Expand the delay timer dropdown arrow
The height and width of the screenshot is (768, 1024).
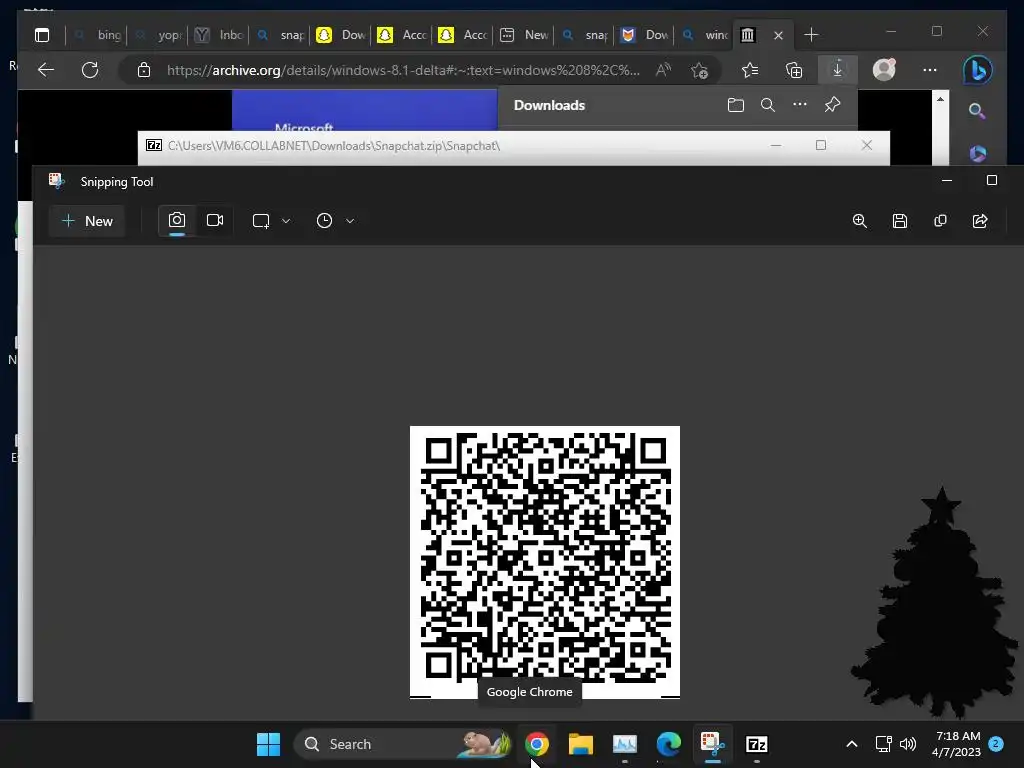coord(350,221)
